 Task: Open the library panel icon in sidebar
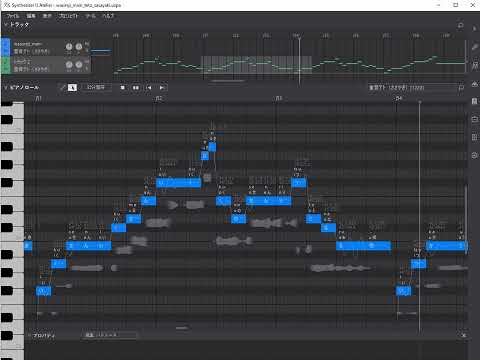coord(475,83)
